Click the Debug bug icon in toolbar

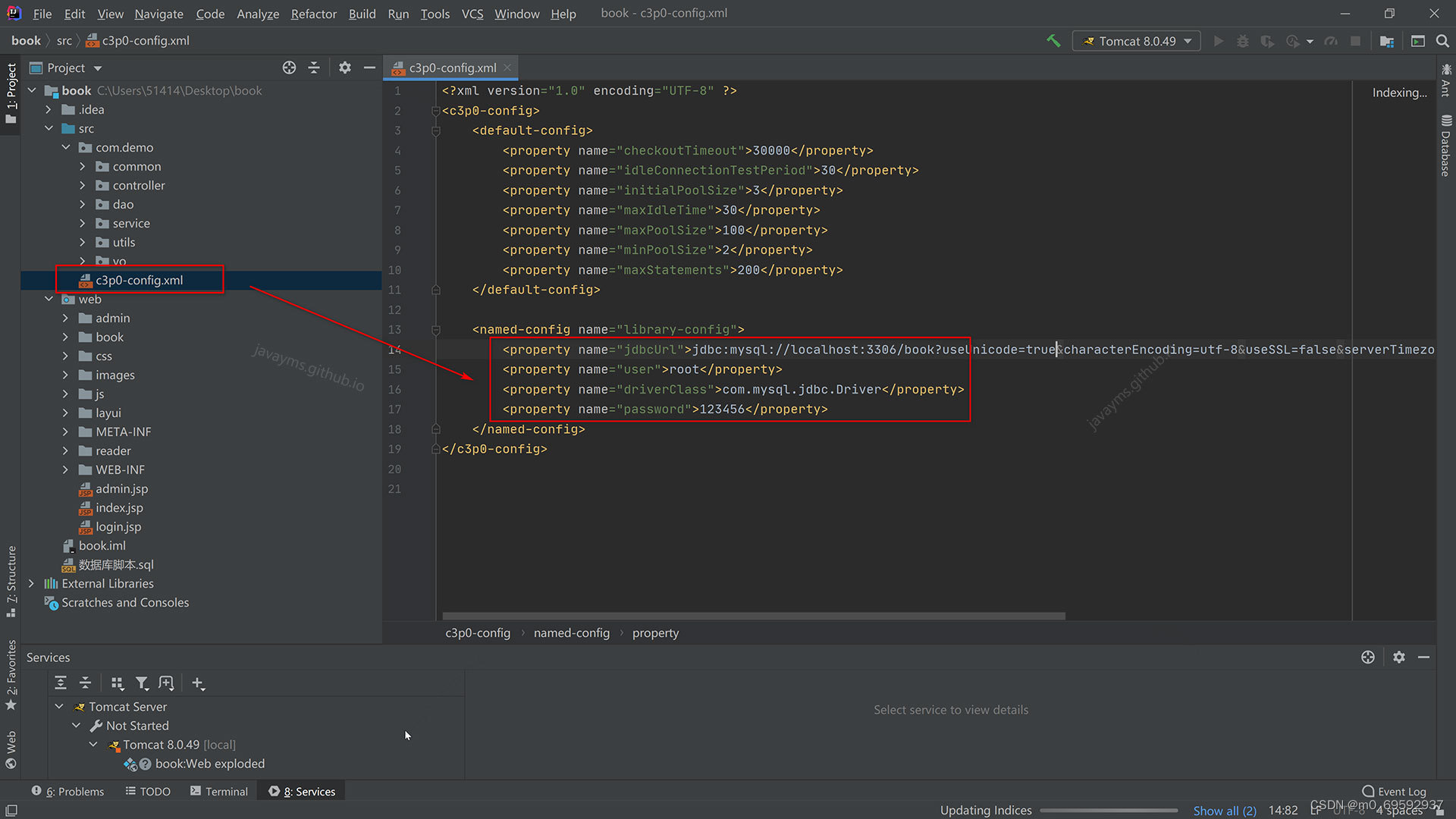1243,41
